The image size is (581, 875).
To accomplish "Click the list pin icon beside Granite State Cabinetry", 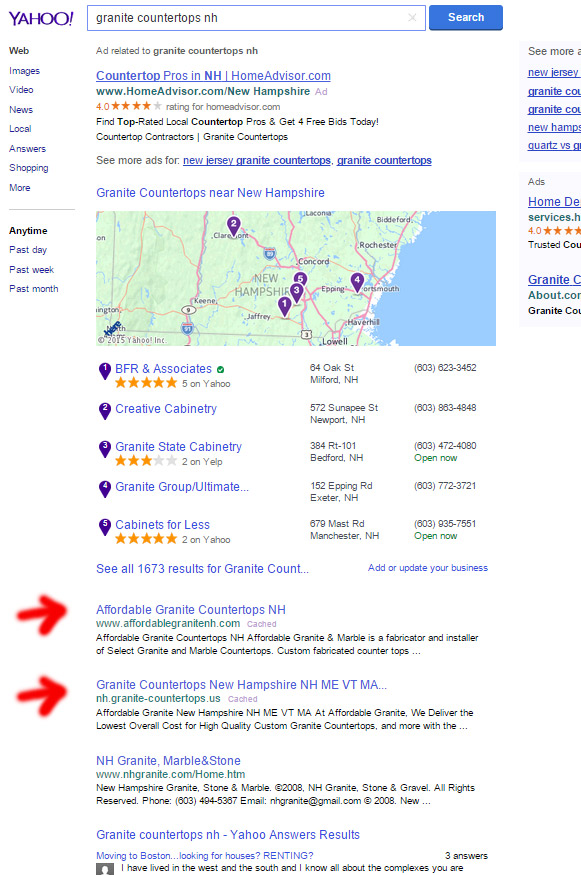I will [104, 449].
